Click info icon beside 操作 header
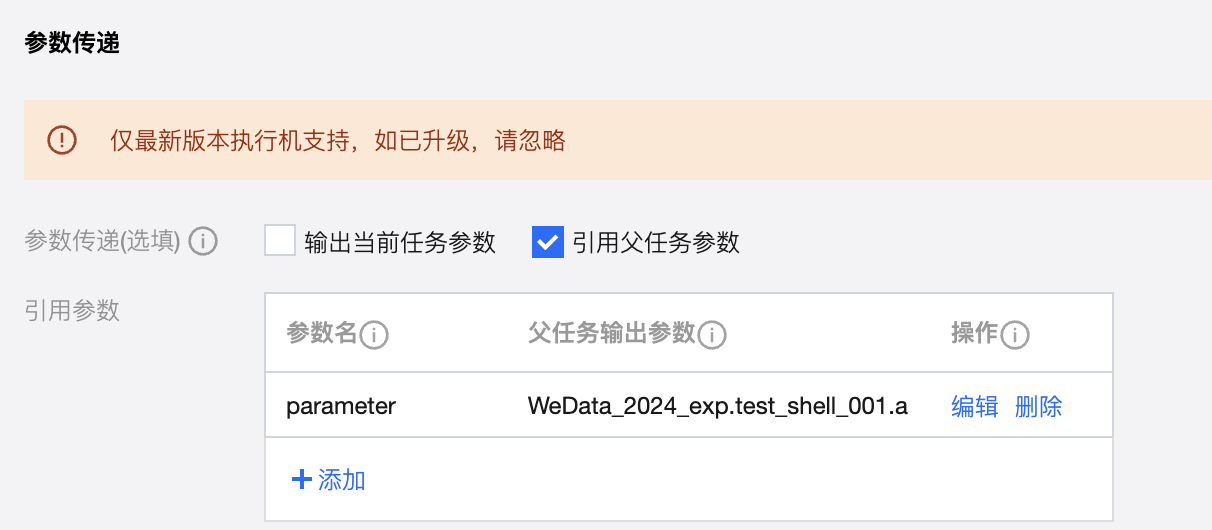The width and height of the screenshot is (1212, 530). (x=1015, y=335)
